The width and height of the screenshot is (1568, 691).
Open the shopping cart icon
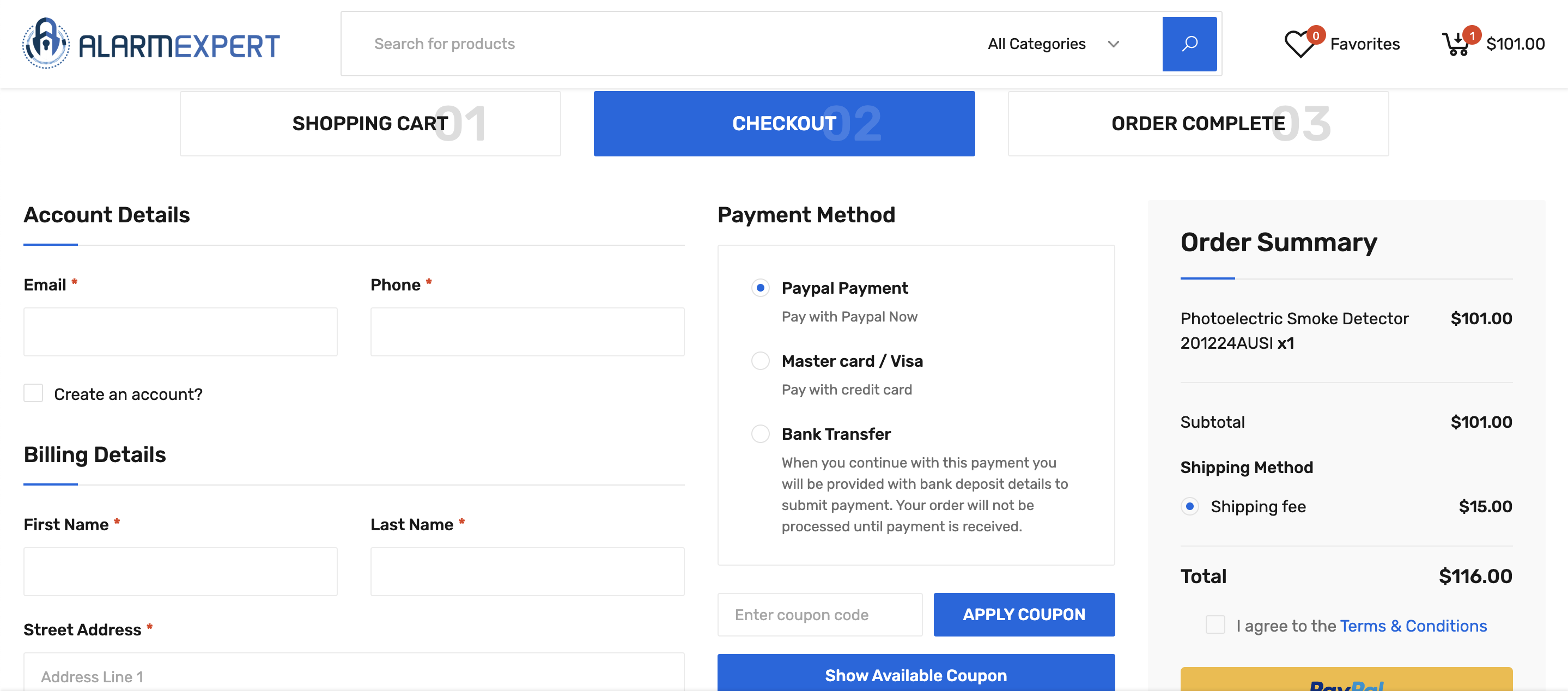tap(1455, 44)
